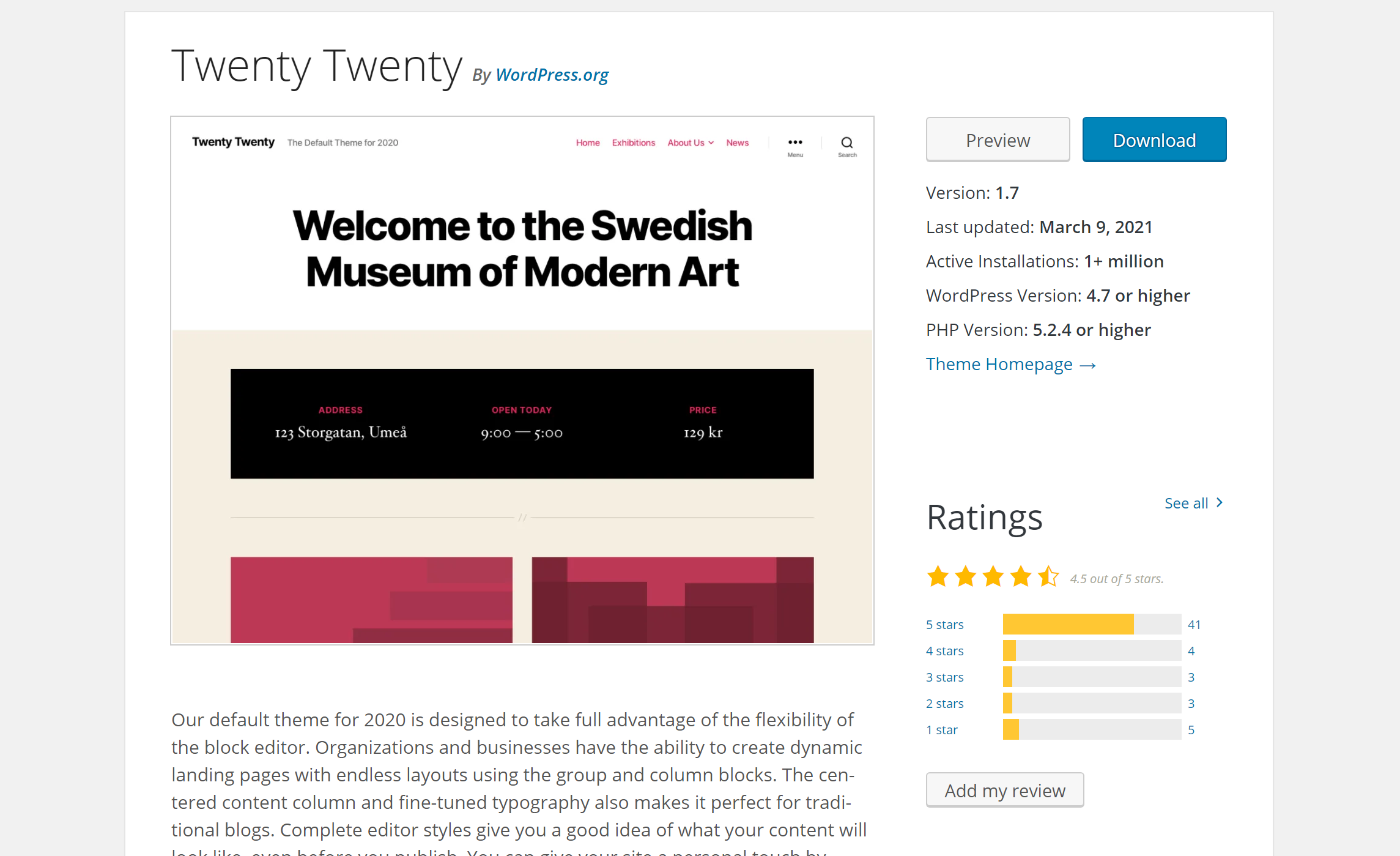Click the count 5 beside 1 star
1400x856 pixels.
pos(1191,729)
